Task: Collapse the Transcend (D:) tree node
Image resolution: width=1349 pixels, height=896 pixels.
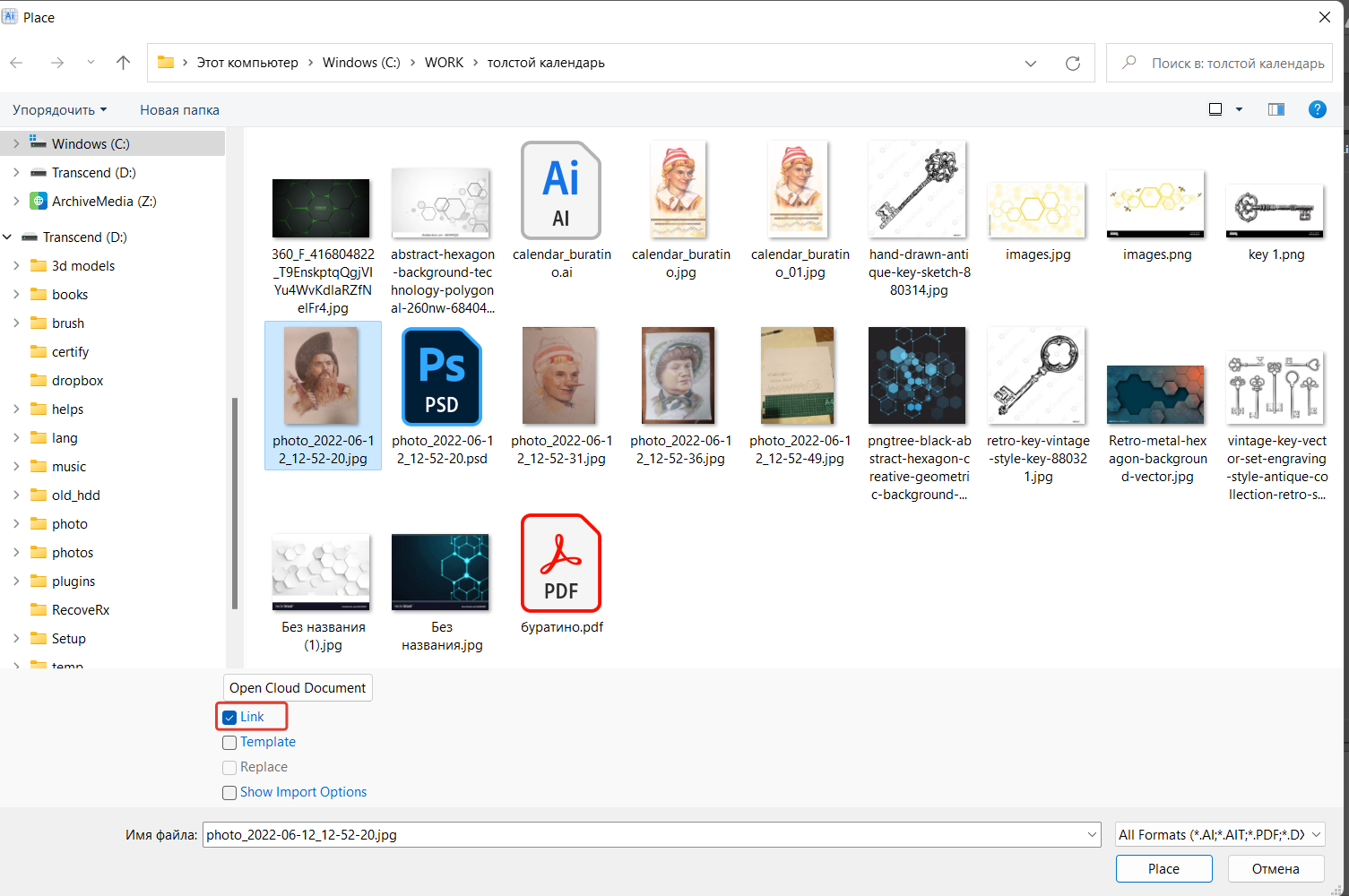Action: (7, 237)
